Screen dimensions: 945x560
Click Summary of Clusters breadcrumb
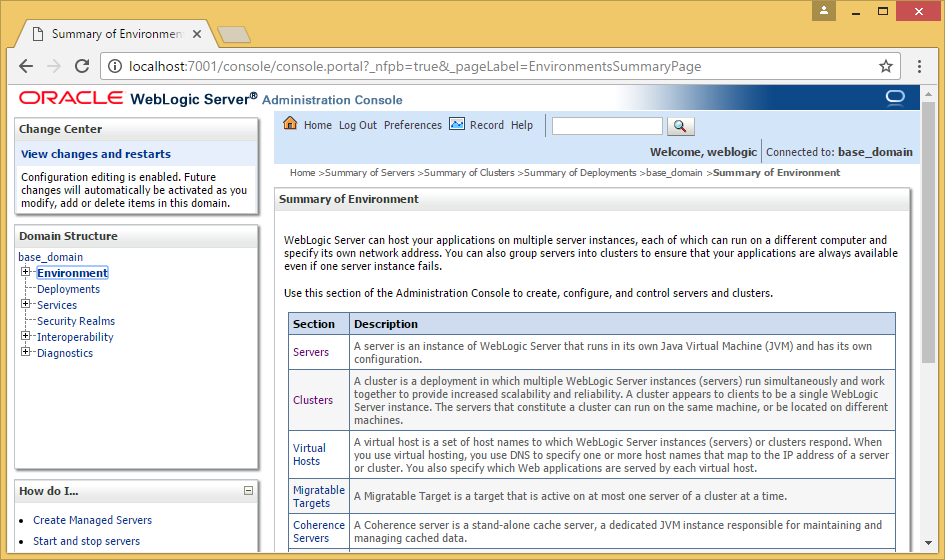click(469, 172)
